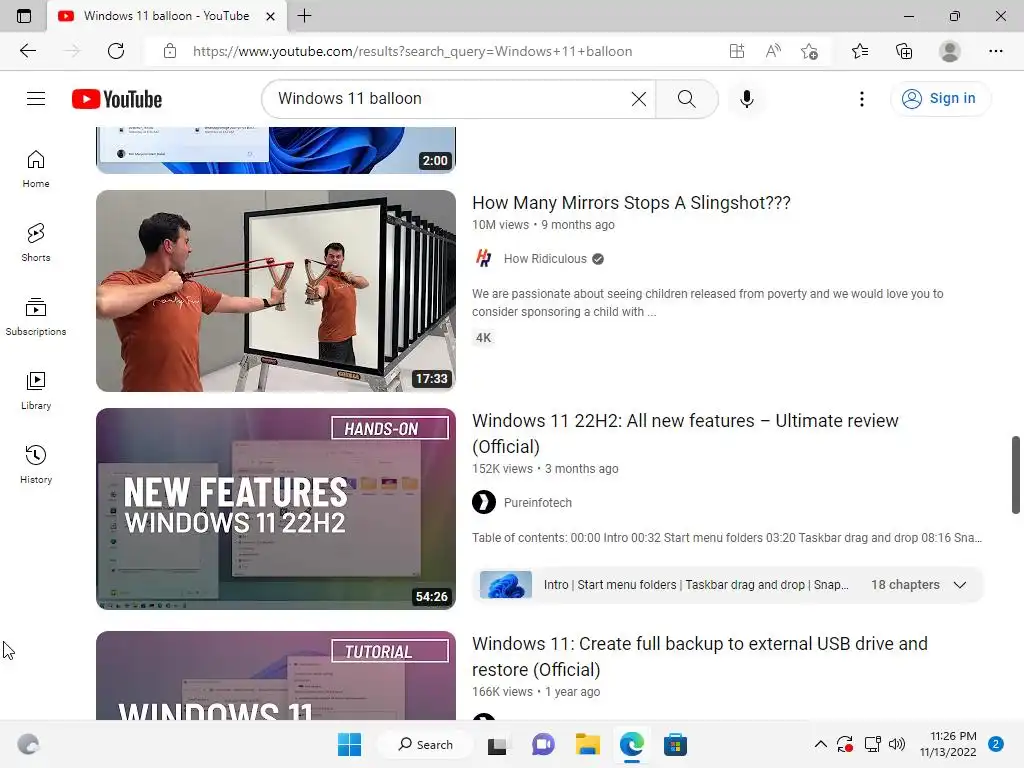Add this page to favorites star

809,51
